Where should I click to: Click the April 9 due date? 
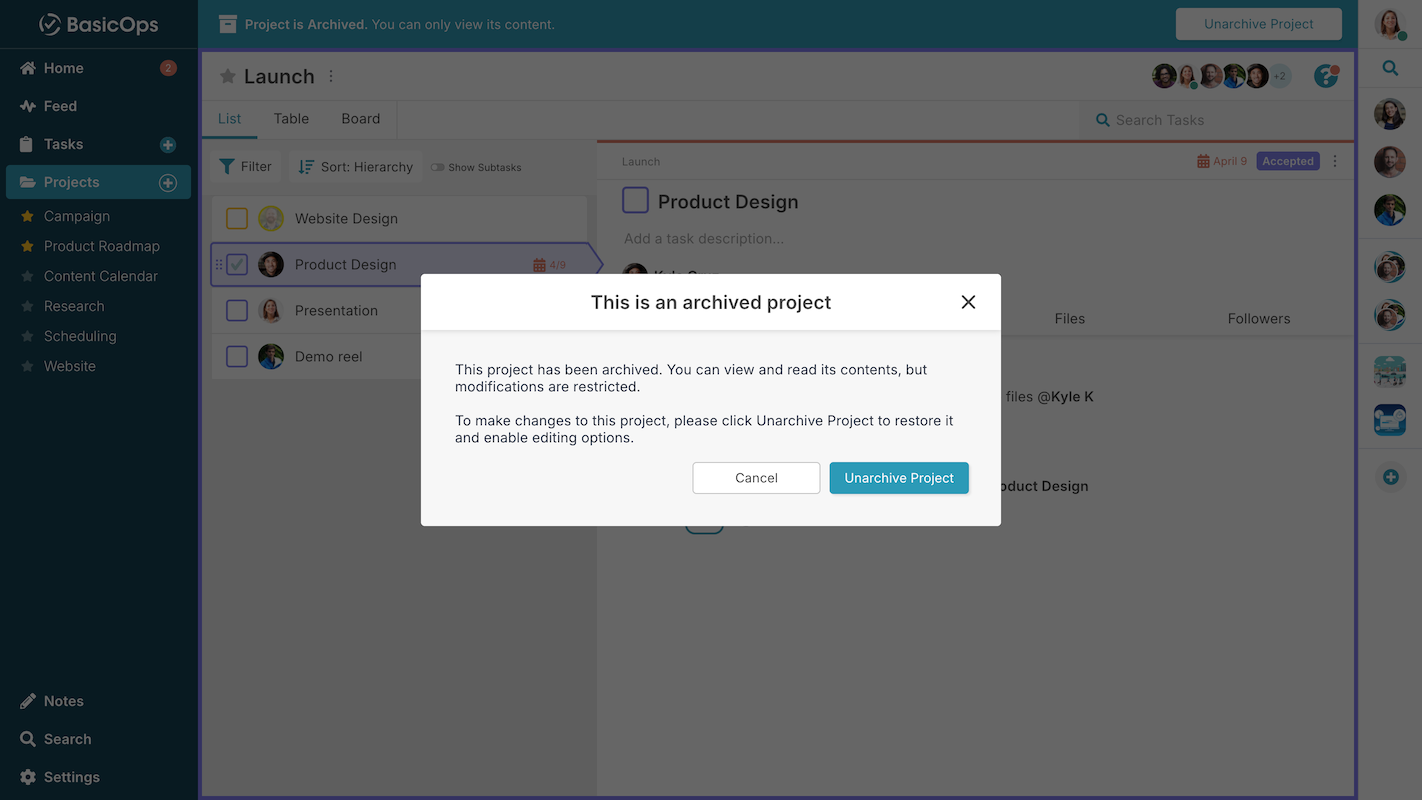pos(1222,161)
